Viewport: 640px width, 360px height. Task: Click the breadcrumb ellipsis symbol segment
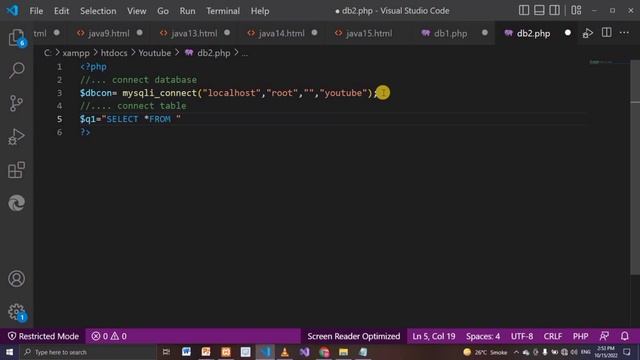click(244, 53)
